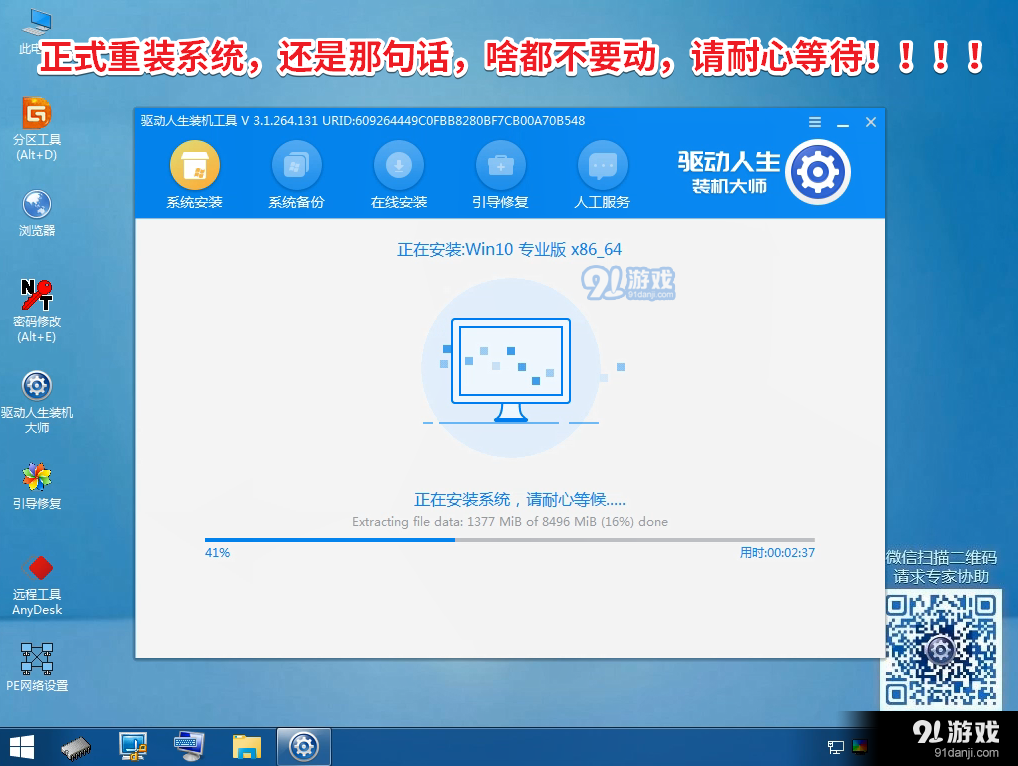Open 远程工具 AnyDesk desktop icon

(37, 585)
